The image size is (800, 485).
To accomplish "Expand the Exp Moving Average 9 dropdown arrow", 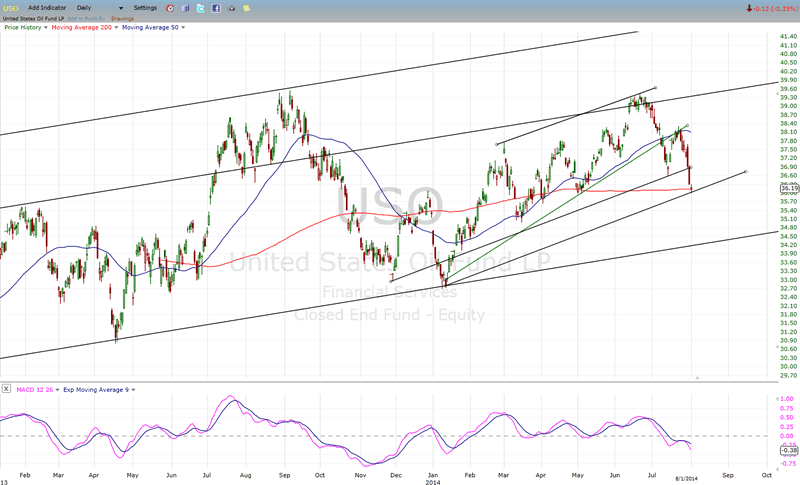I will 134,390.
